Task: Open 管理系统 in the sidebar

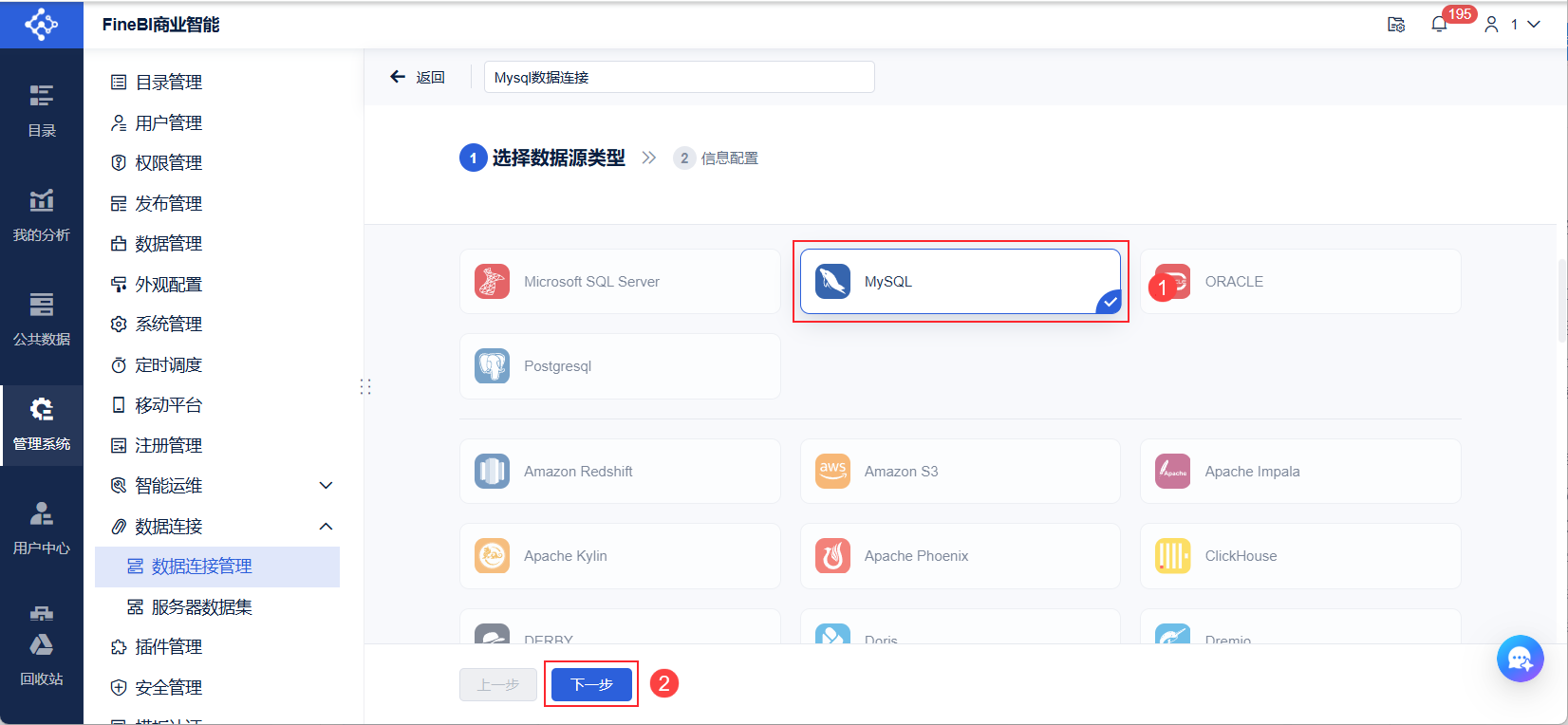Action: pyautogui.click(x=41, y=424)
